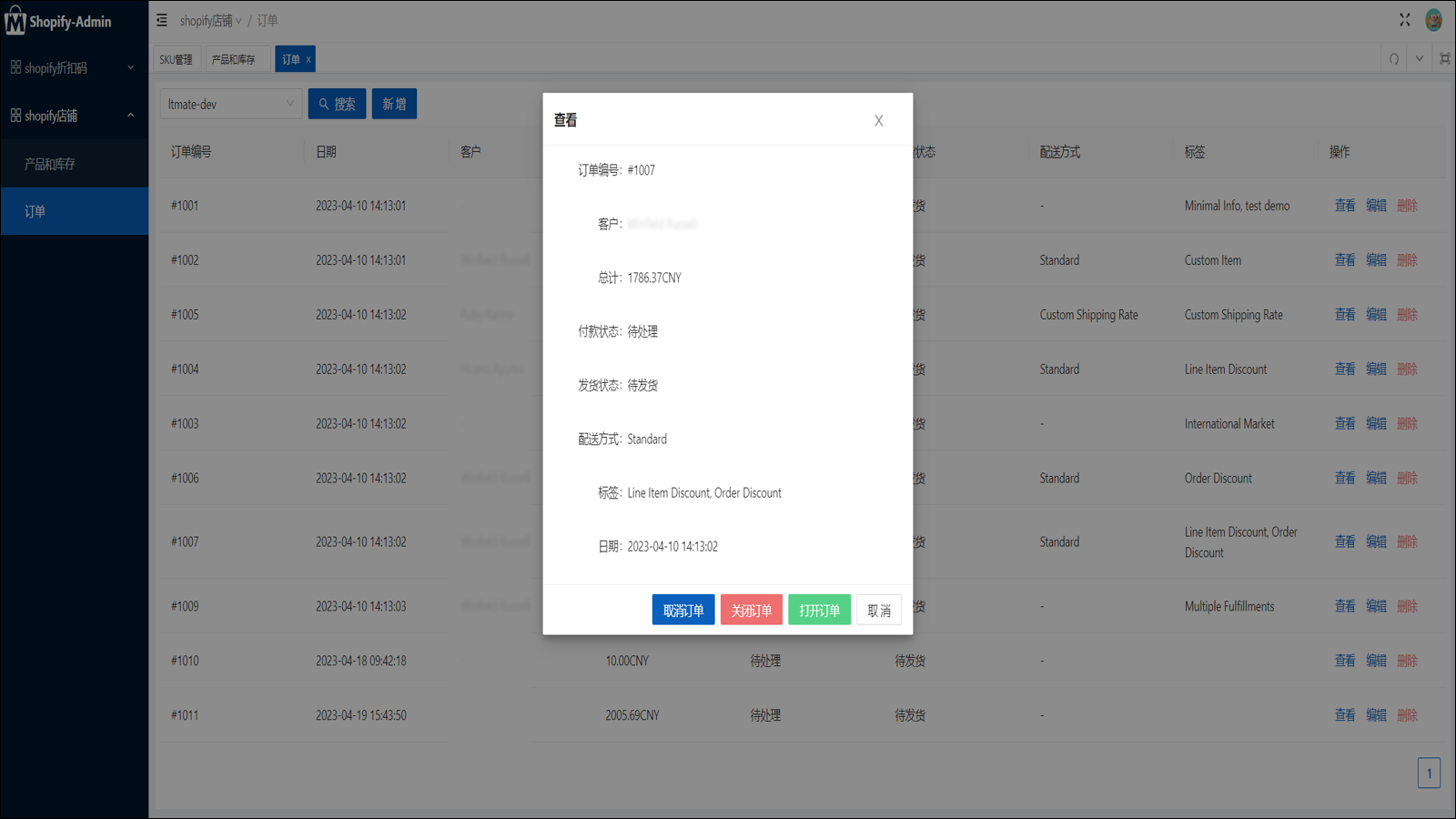The image size is (1456, 819).
Task: Click 删除 for the Custom Shipping Rate order
Action: point(1408,315)
